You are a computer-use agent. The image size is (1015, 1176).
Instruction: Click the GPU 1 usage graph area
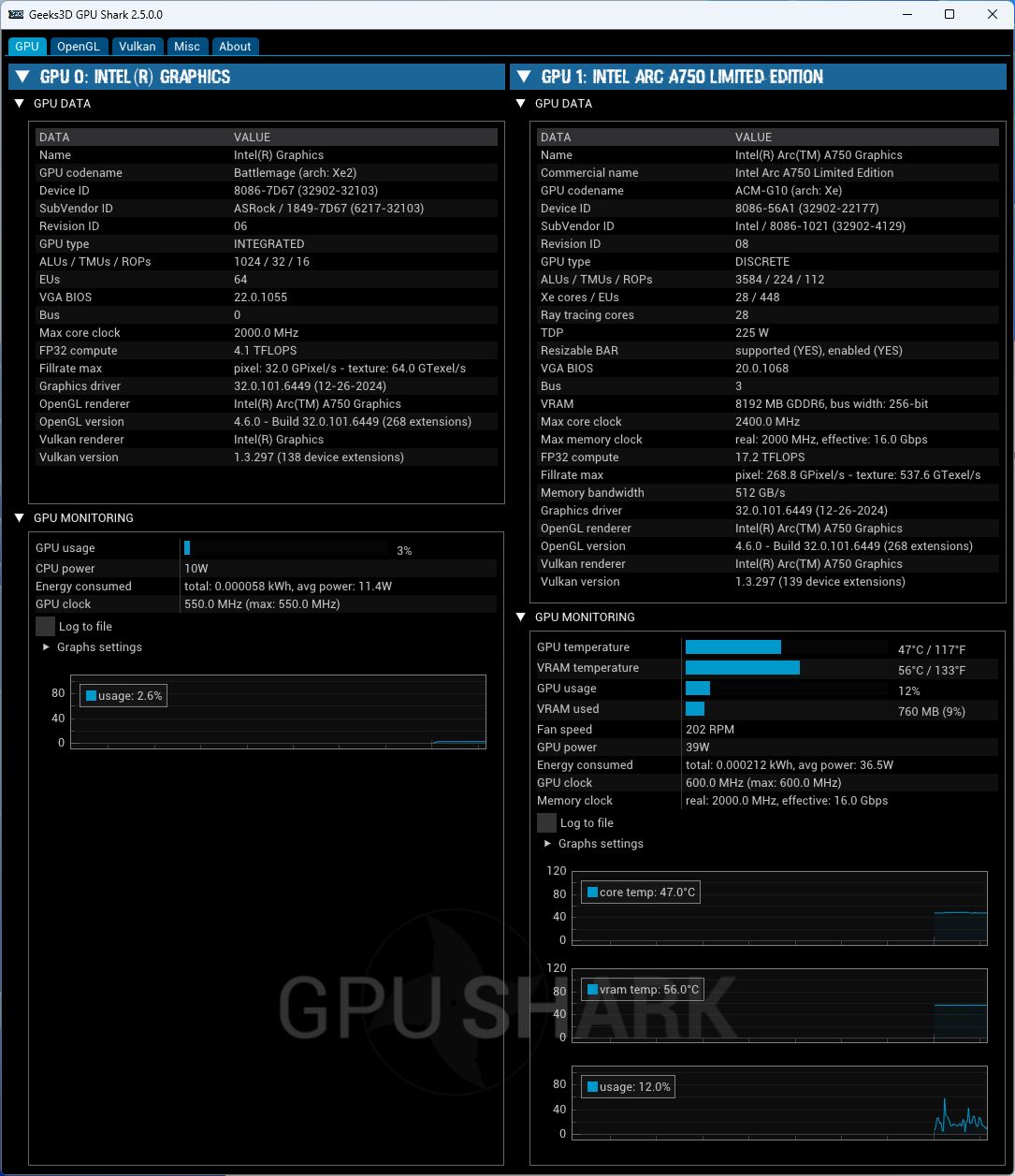(779, 1103)
